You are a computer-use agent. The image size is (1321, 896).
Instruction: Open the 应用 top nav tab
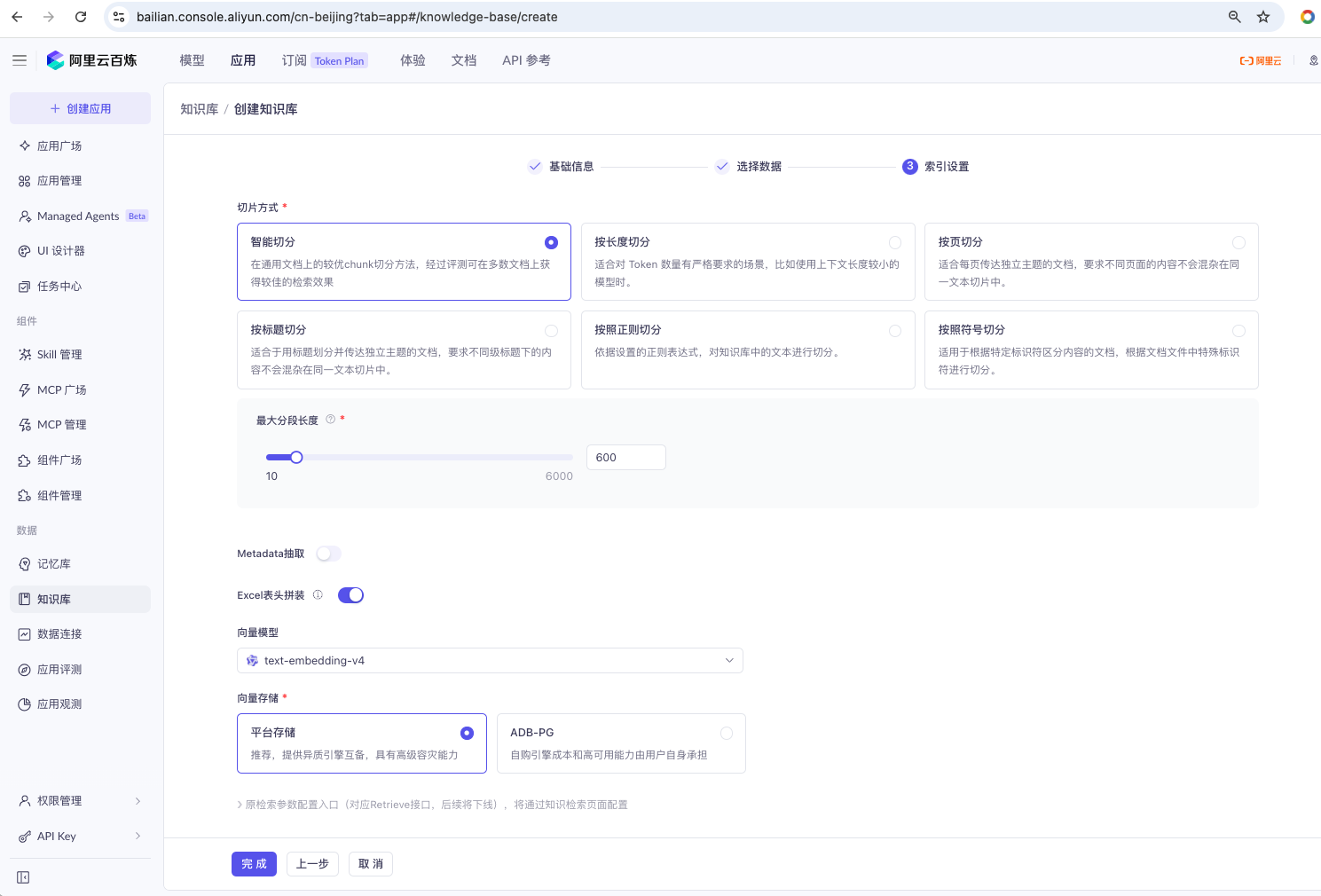click(243, 60)
